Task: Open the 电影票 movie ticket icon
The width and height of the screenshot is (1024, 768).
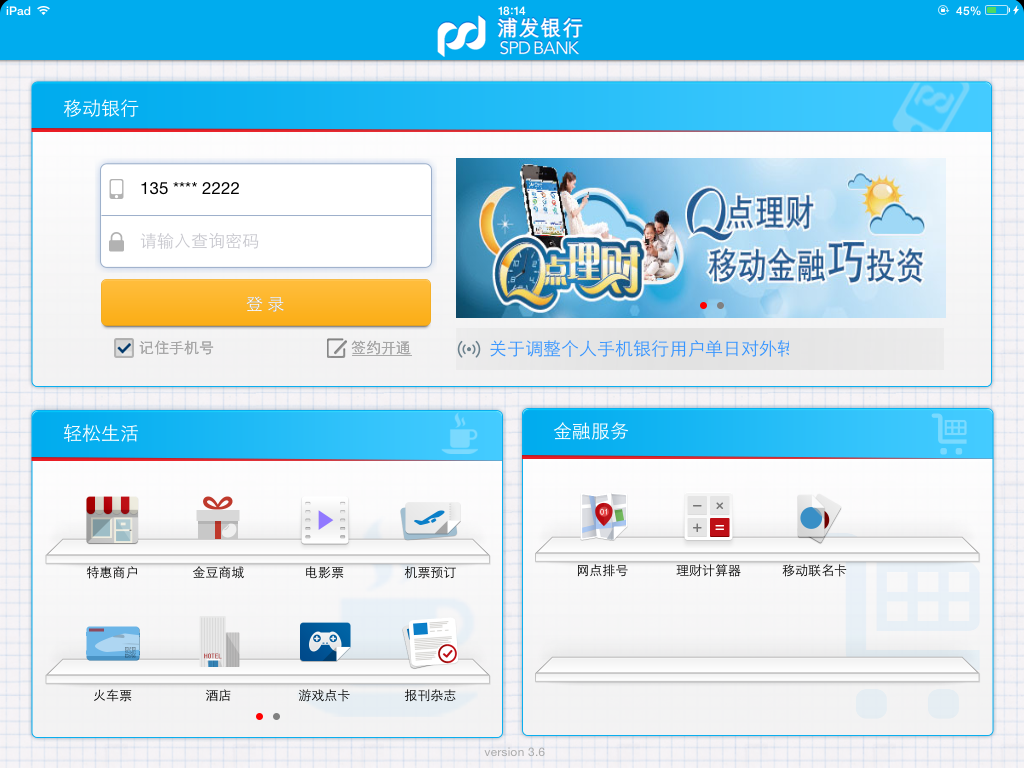Action: point(325,520)
